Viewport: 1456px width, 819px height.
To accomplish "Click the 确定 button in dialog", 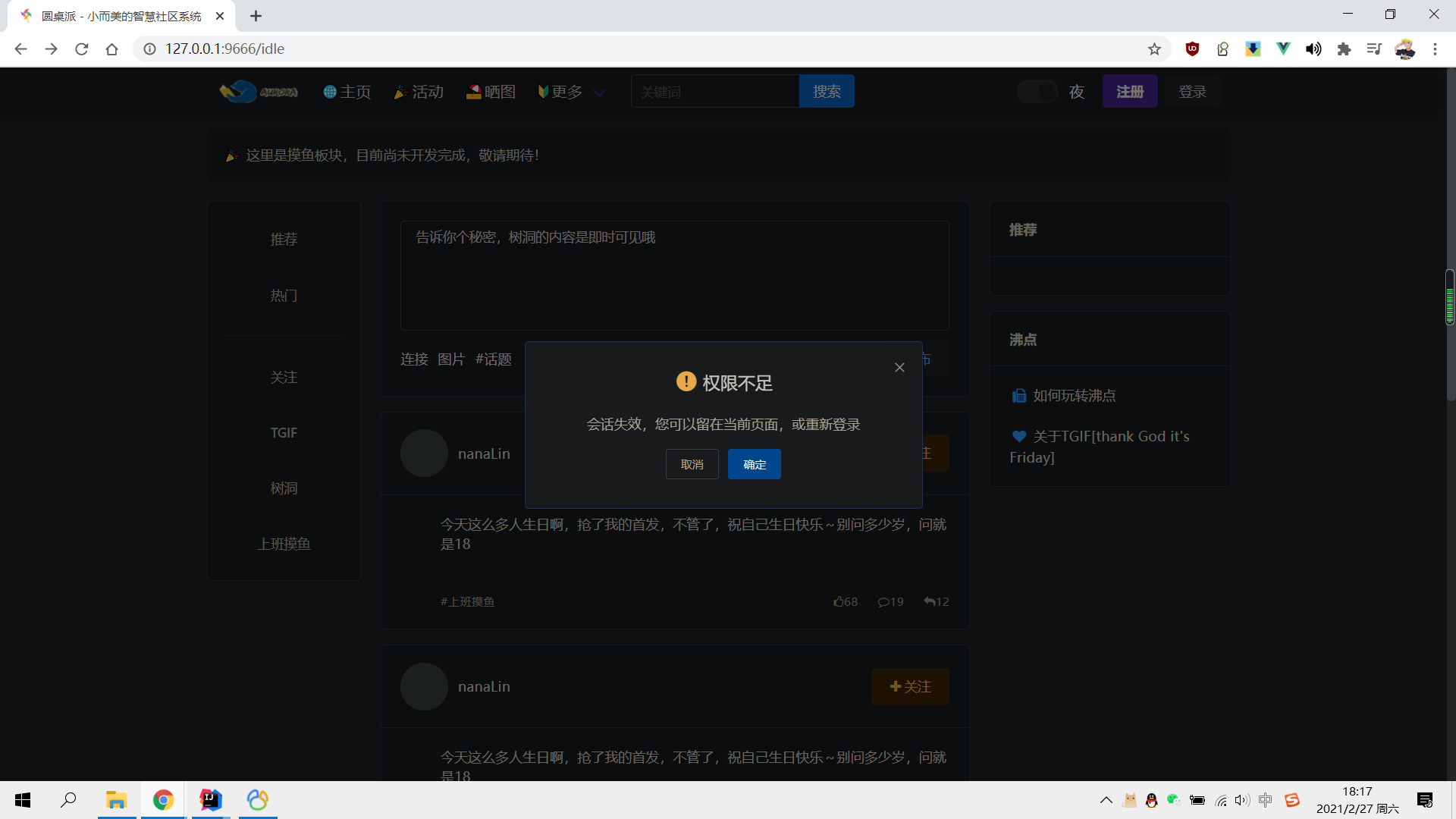I will (x=754, y=464).
